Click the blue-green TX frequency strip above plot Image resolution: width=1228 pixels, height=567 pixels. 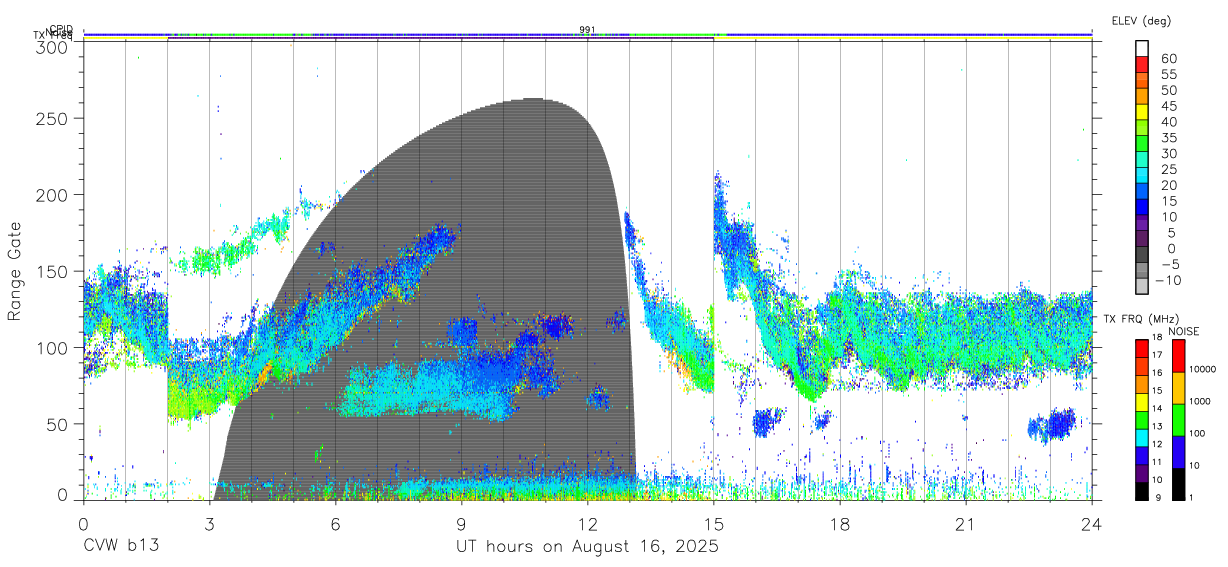588,36
